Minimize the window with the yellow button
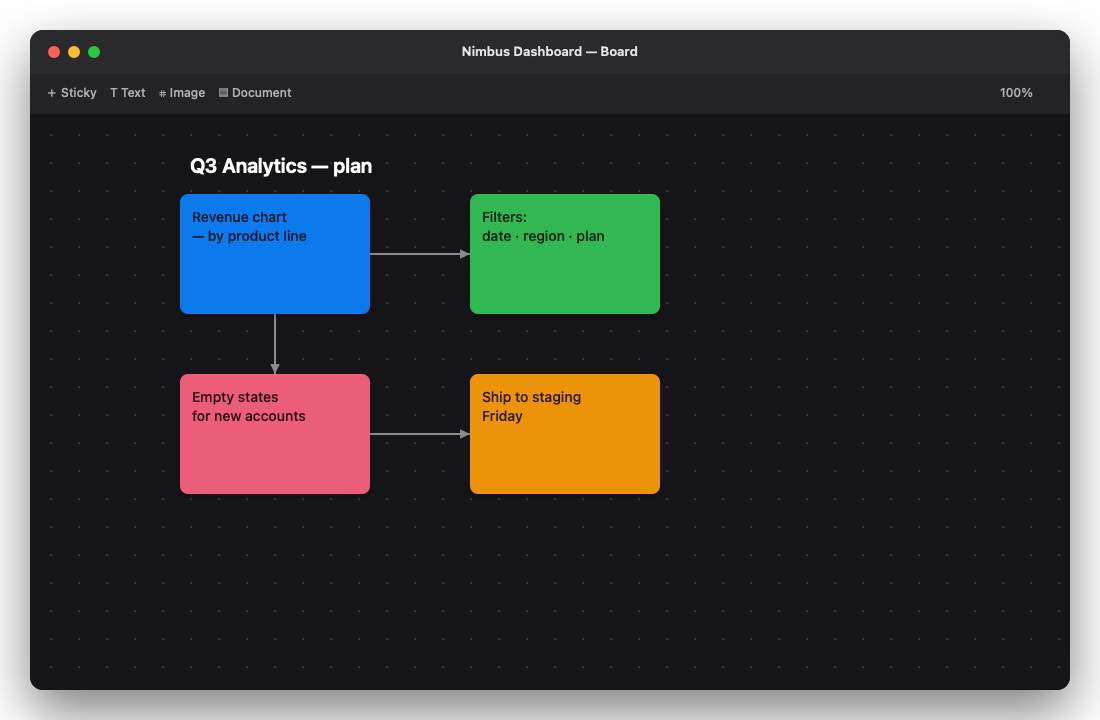This screenshot has width=1100, height=720. [x=74, y=52]
